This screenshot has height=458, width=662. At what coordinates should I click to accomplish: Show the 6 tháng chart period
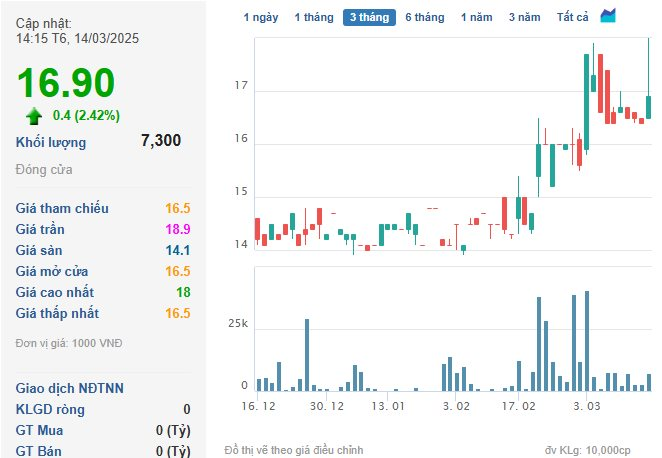tap(424, 17)
